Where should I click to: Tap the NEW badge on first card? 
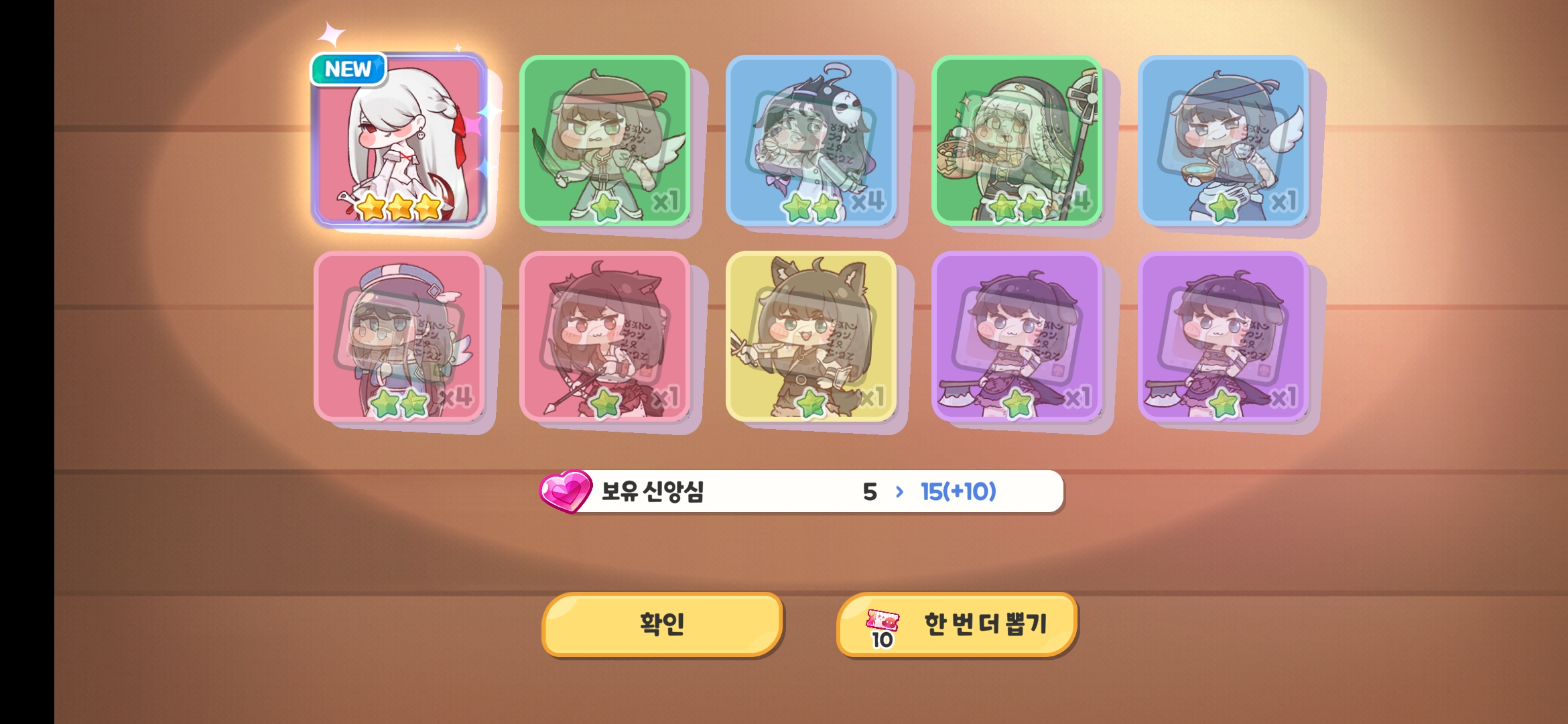pyautogui.click(x=348, y=69)
